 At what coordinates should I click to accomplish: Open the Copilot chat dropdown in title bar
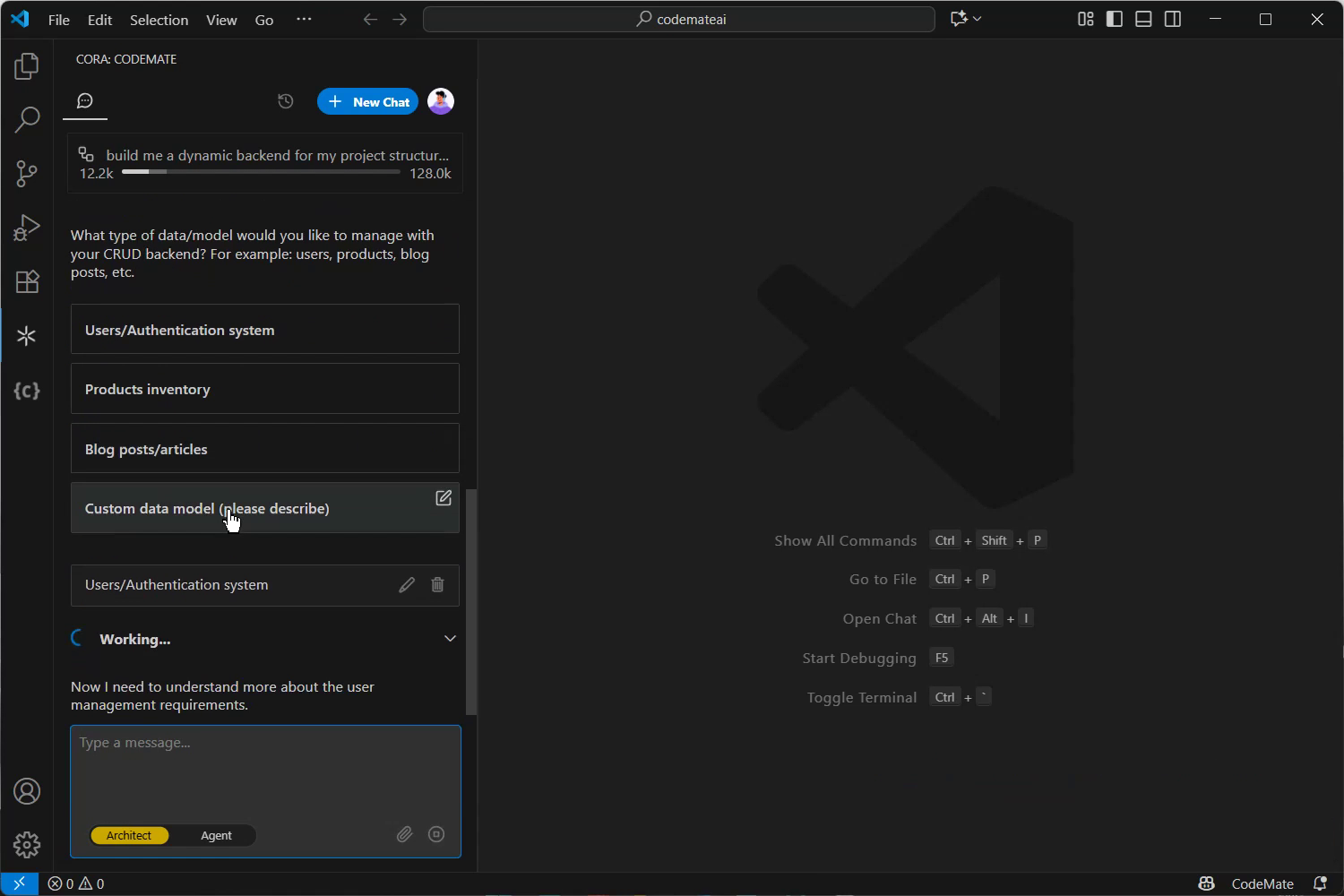tap(966, 19)
